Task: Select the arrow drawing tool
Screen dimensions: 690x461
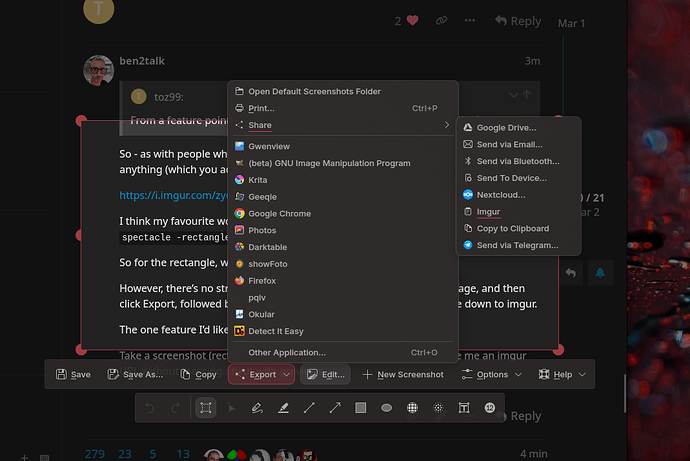Action: click(x=335, y=408)
